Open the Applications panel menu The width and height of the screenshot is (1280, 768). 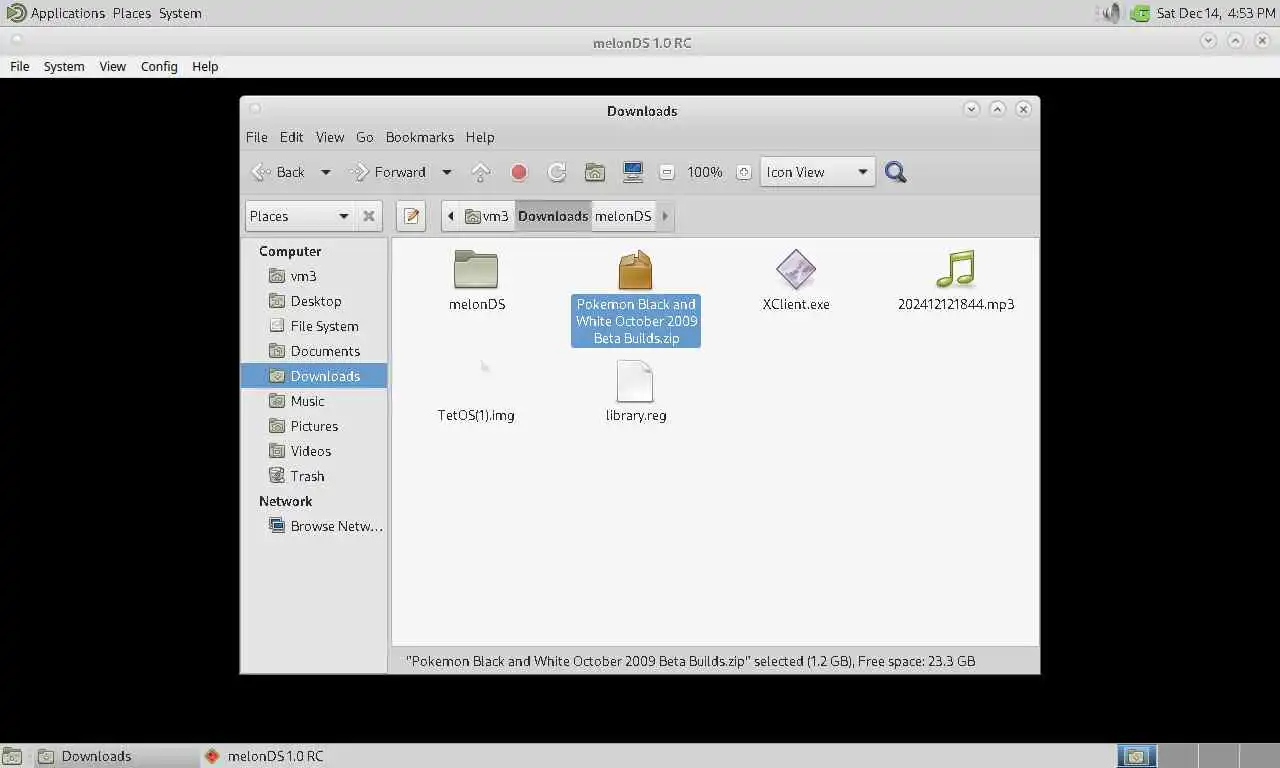(56, 13)
